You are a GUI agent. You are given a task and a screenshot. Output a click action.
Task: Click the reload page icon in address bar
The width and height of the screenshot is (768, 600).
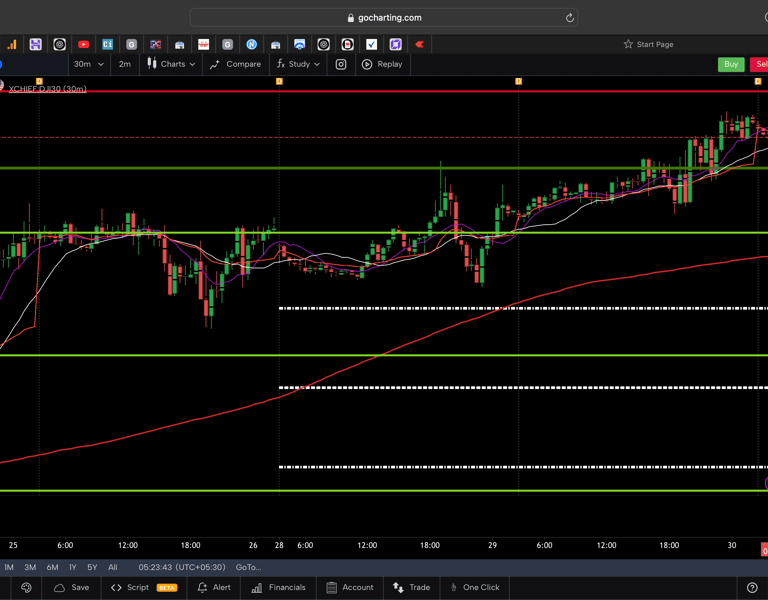click(x=569, y=18)
